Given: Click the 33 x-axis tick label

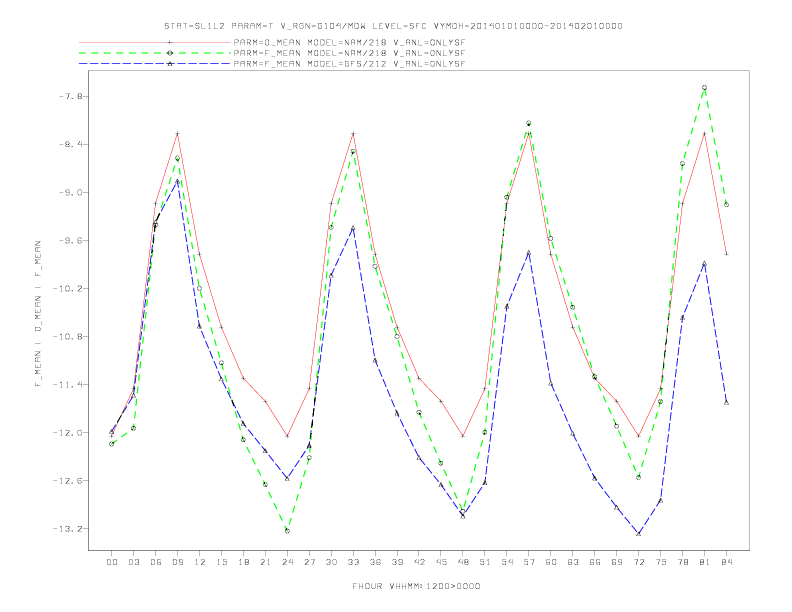Looking at the screenshot, I should pos(353,562).
